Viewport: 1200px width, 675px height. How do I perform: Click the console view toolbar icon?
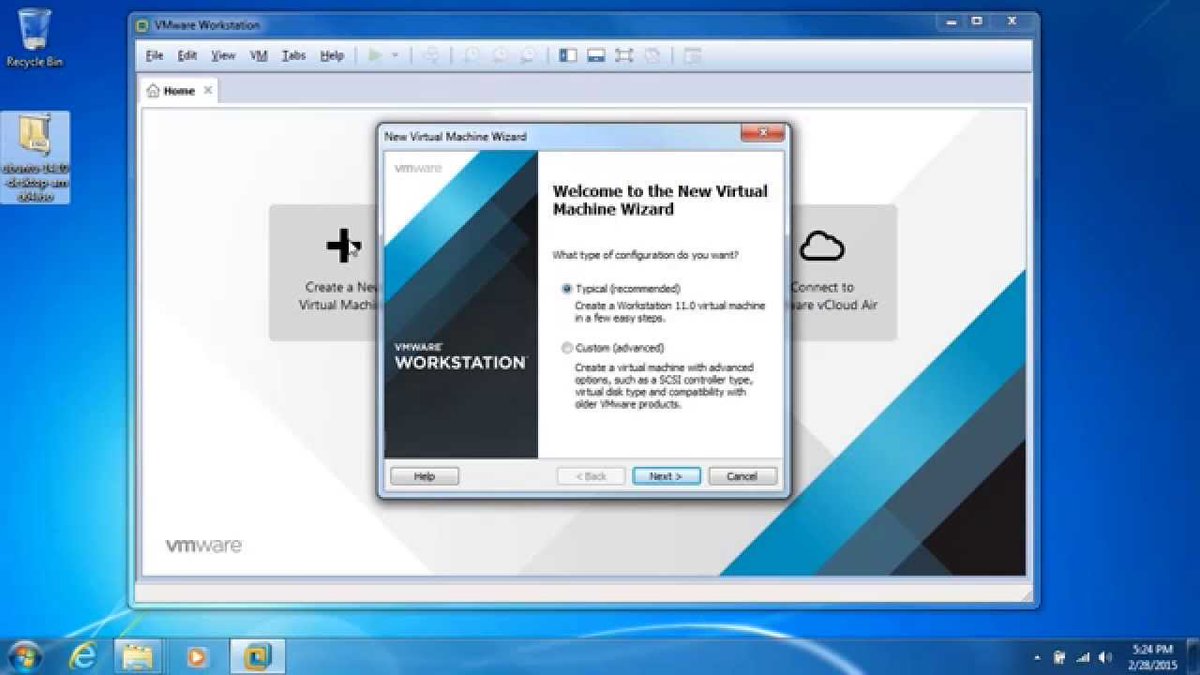point(693,56)
